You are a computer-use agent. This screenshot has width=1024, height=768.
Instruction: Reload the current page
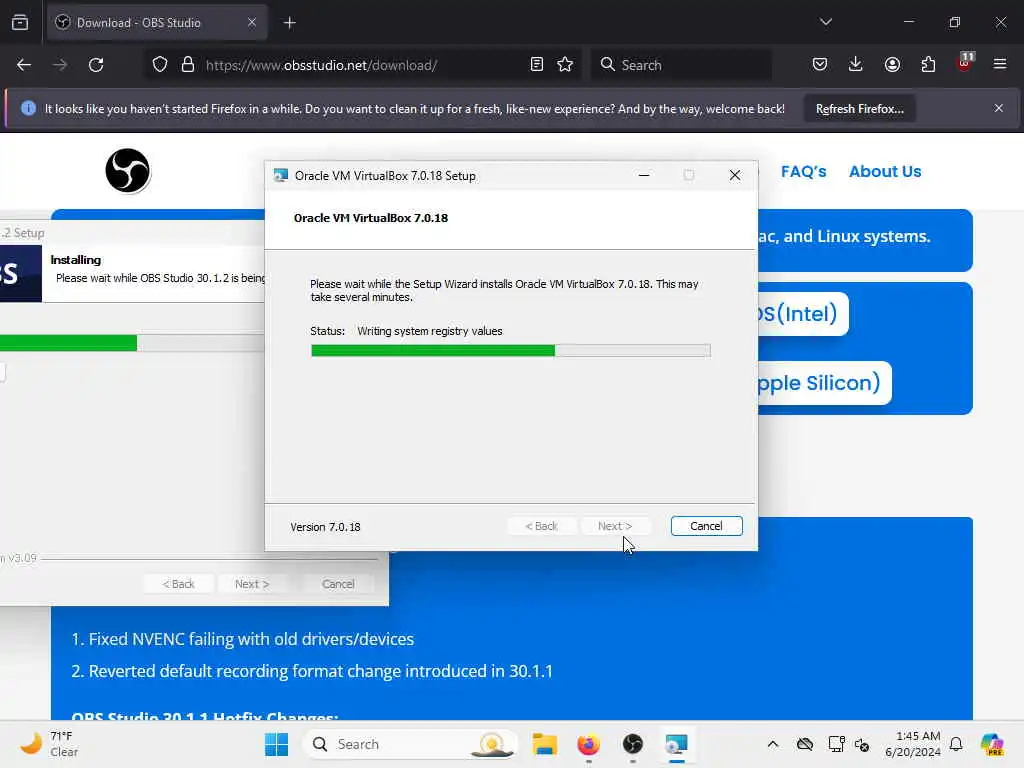coord(96,65)
